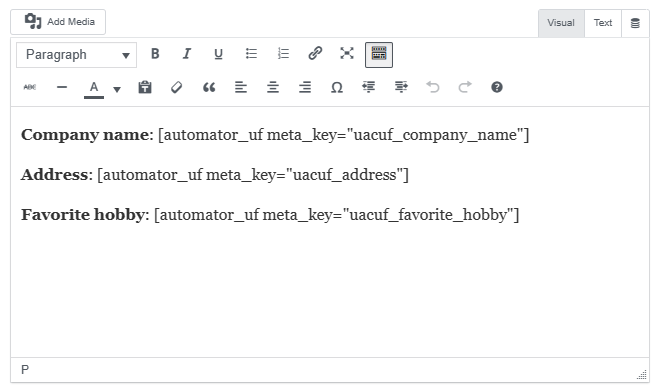Open the database stack icon tab

point(635,23)
